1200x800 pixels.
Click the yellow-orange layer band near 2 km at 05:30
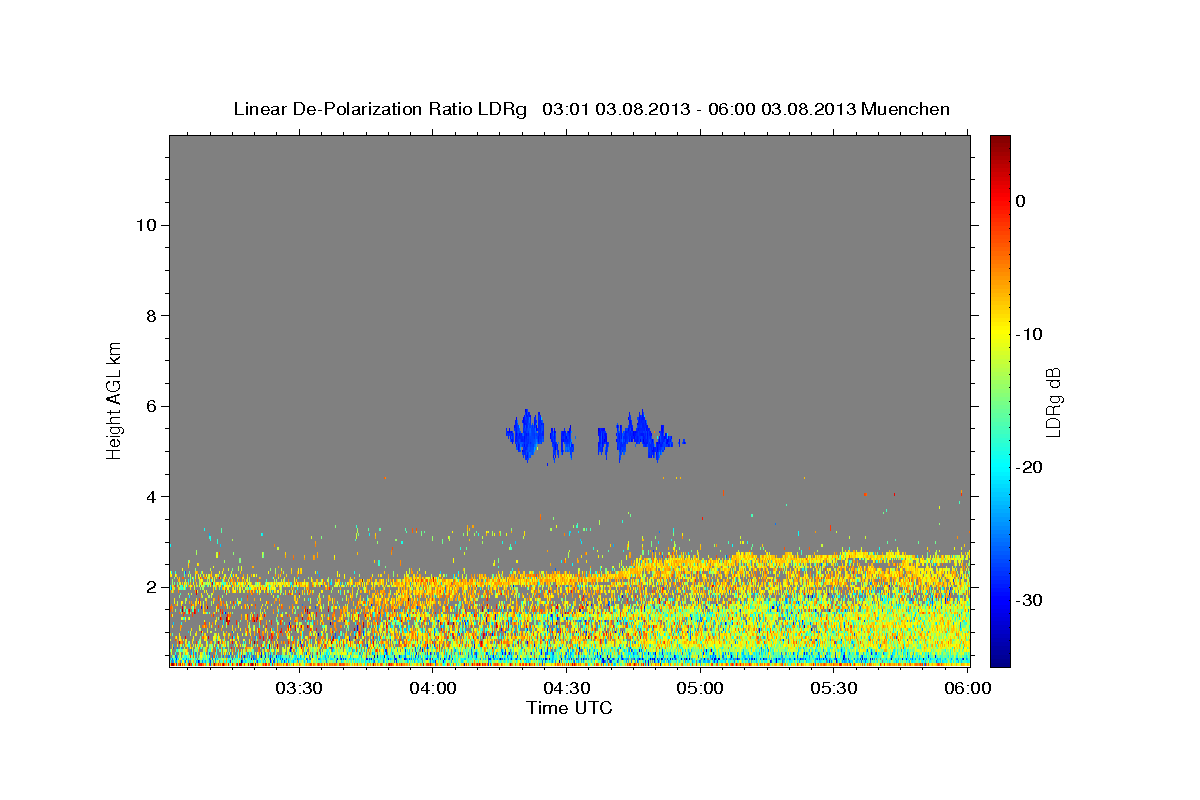coord(834,556)
